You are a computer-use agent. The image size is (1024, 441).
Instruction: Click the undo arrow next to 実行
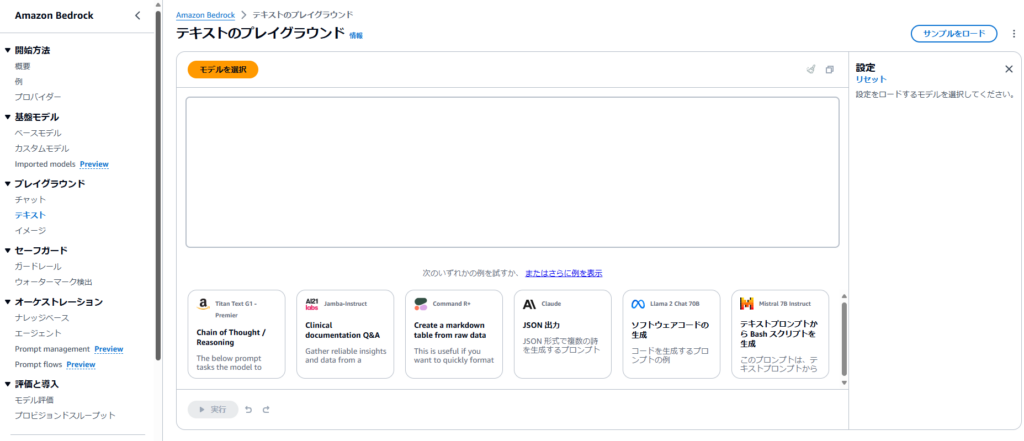249,409
